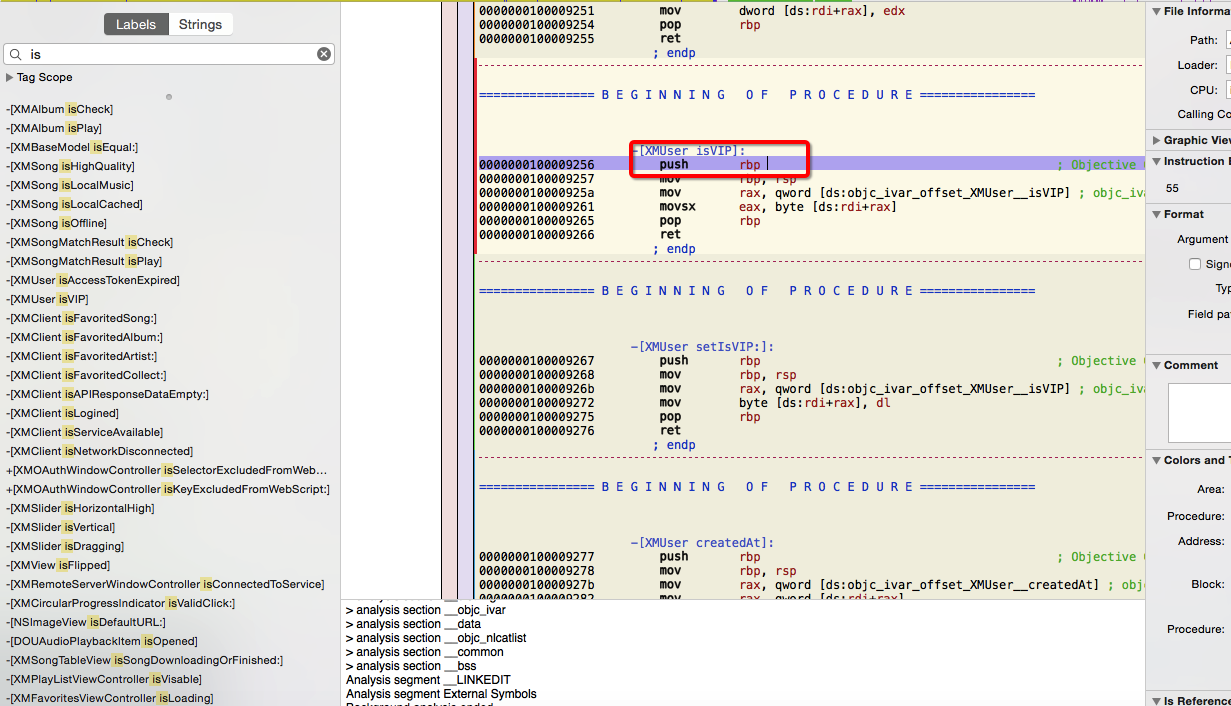Select label -[XMClient isFavoritedSong:]

coord(81,318)
